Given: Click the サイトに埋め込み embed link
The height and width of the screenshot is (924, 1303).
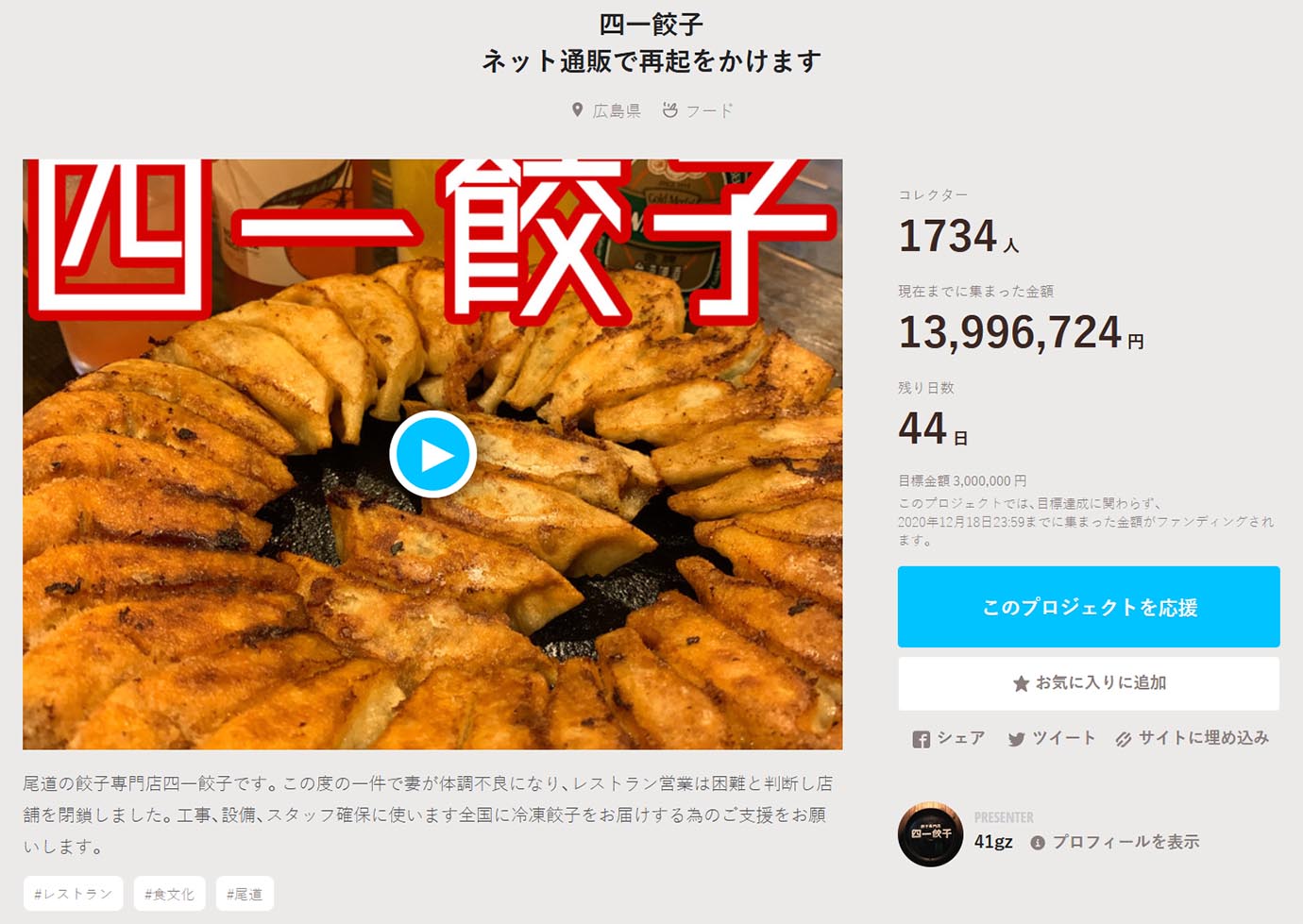Looking at the screenshot, I should coord(1203,738).
